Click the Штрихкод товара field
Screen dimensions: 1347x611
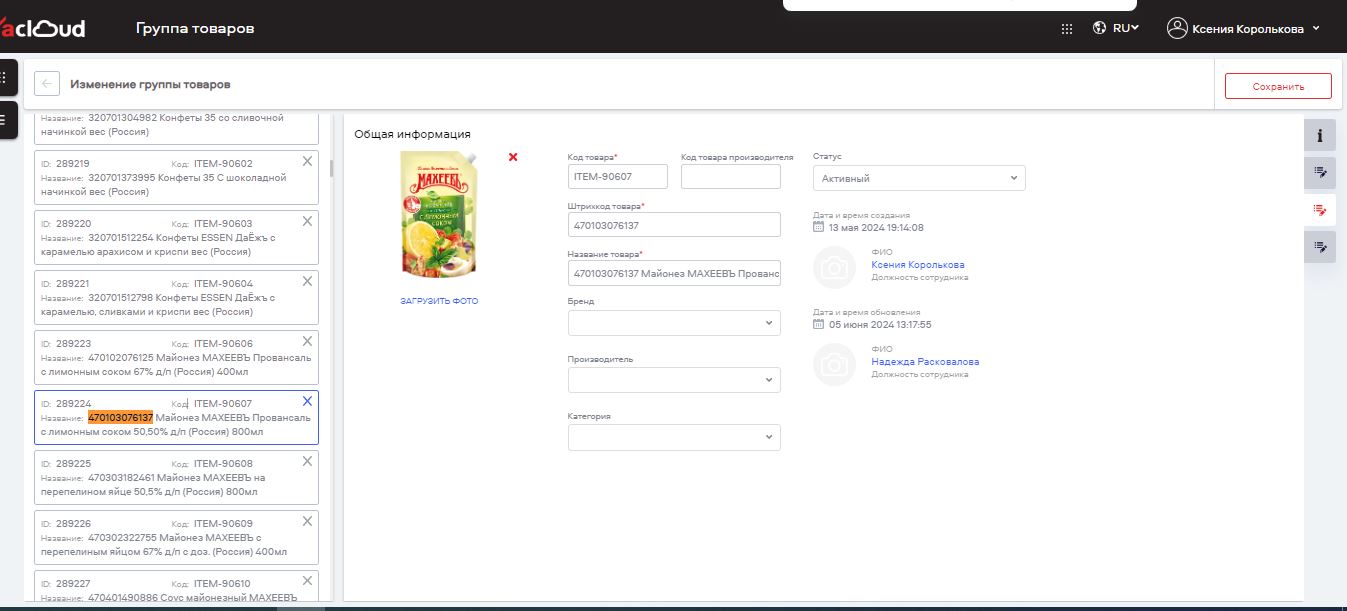[x=674, y=225]
